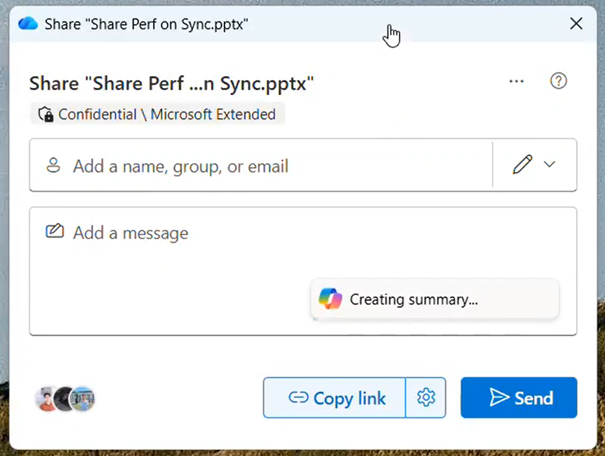Close the Share dialog window
This screenshot has height=456, width=605.
click(x=576, y=23)
